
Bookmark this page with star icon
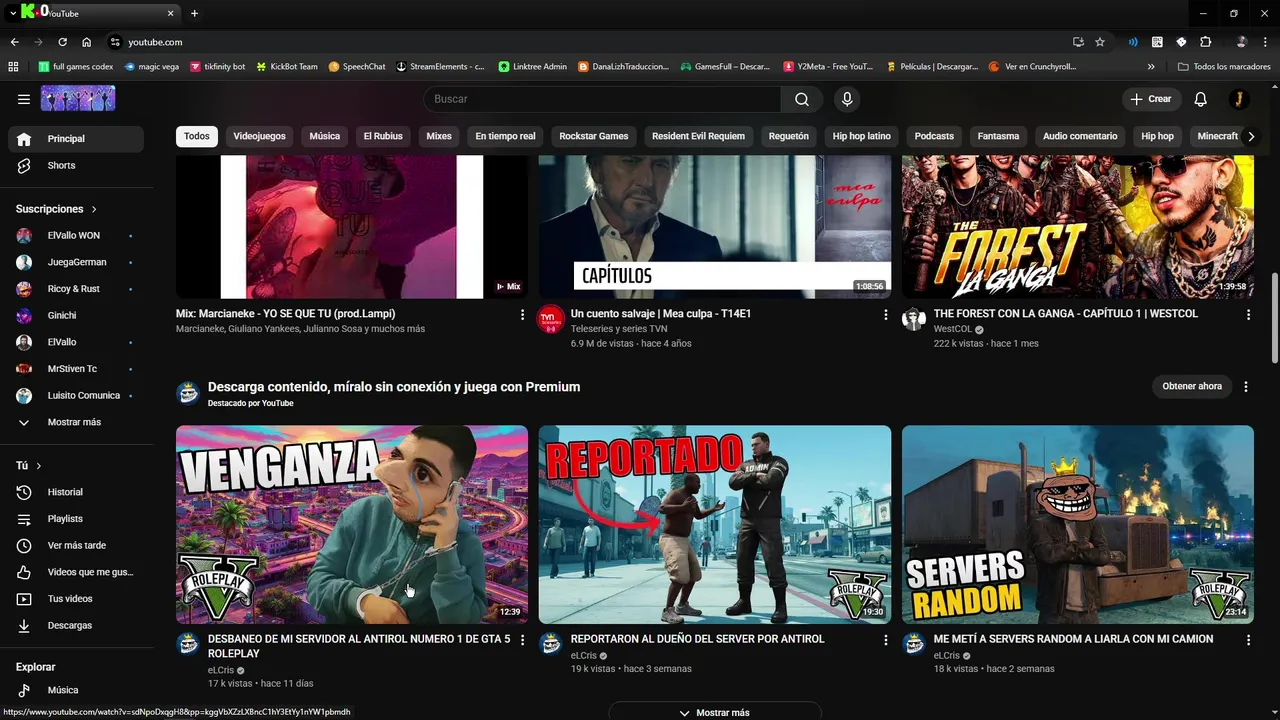click(x=1100, y=42)
